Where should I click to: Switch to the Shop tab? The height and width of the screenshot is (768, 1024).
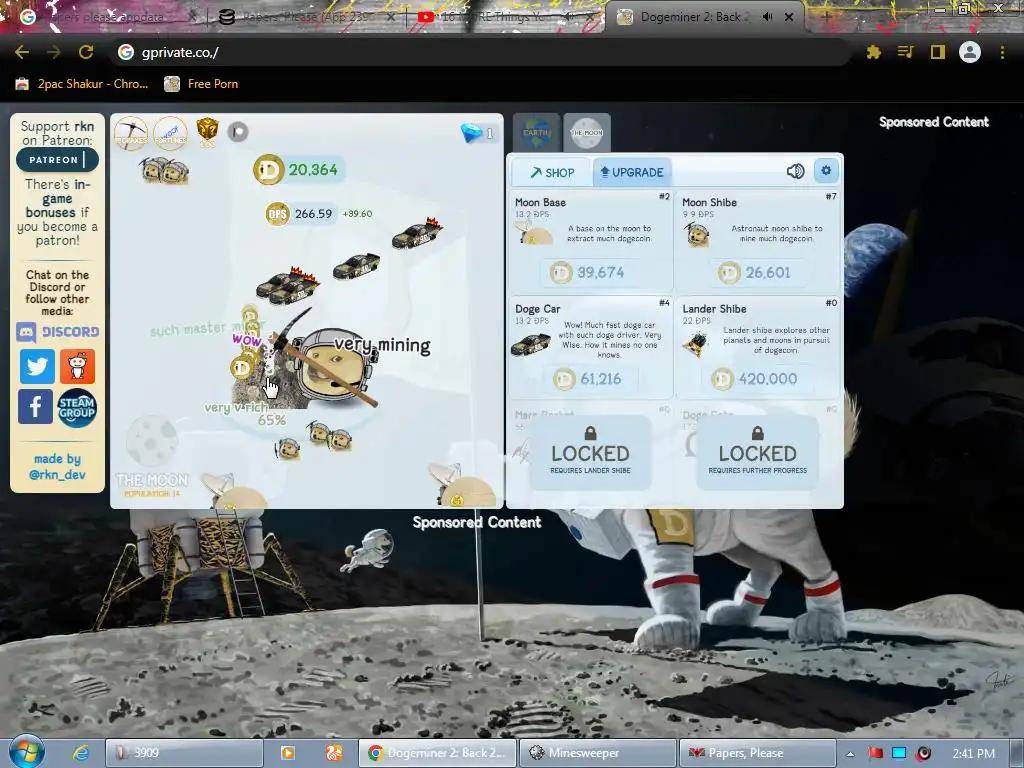click(x=552, y=172)
